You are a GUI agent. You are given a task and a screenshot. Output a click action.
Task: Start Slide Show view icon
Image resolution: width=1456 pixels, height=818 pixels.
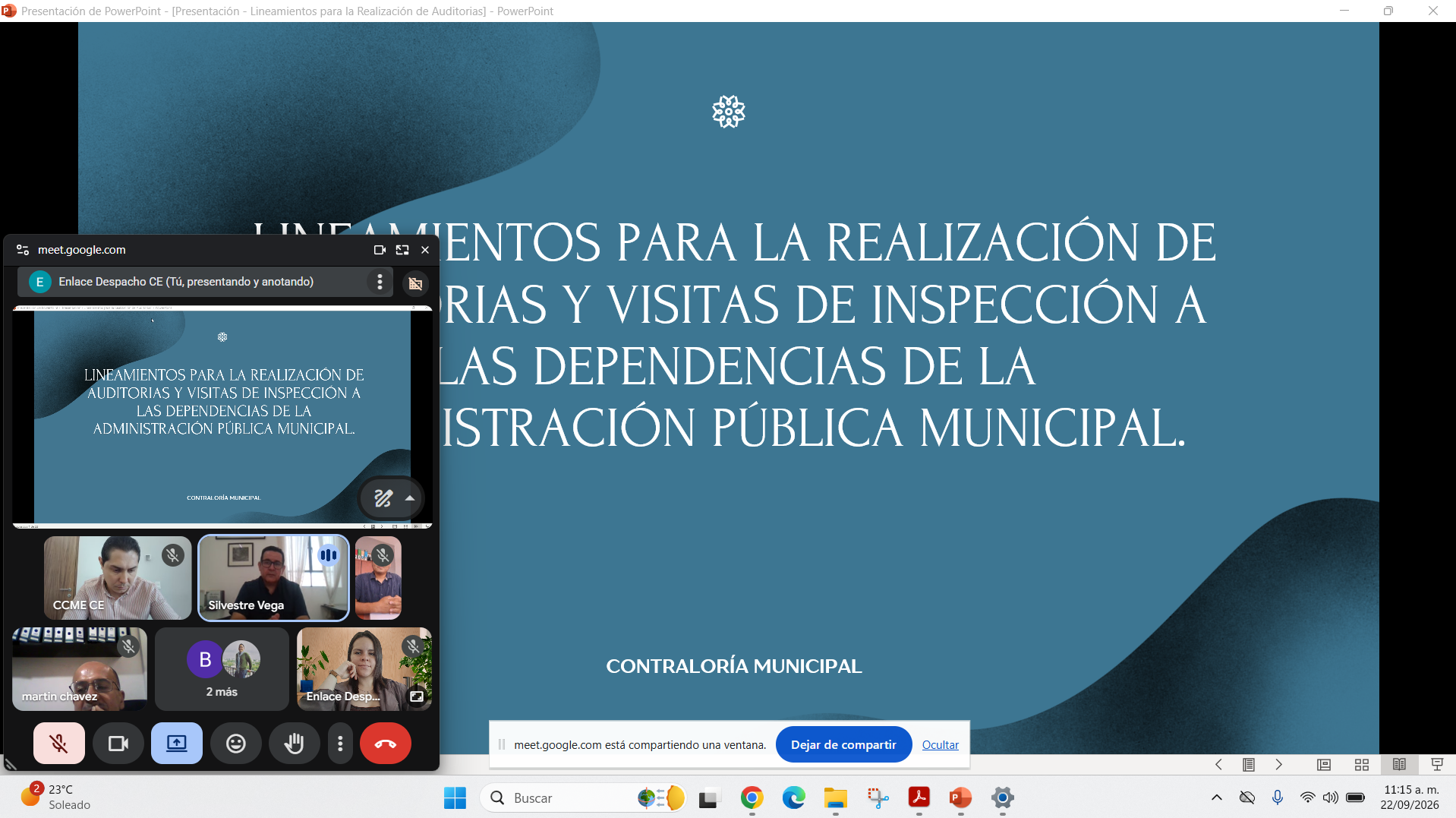[1437, 764]
